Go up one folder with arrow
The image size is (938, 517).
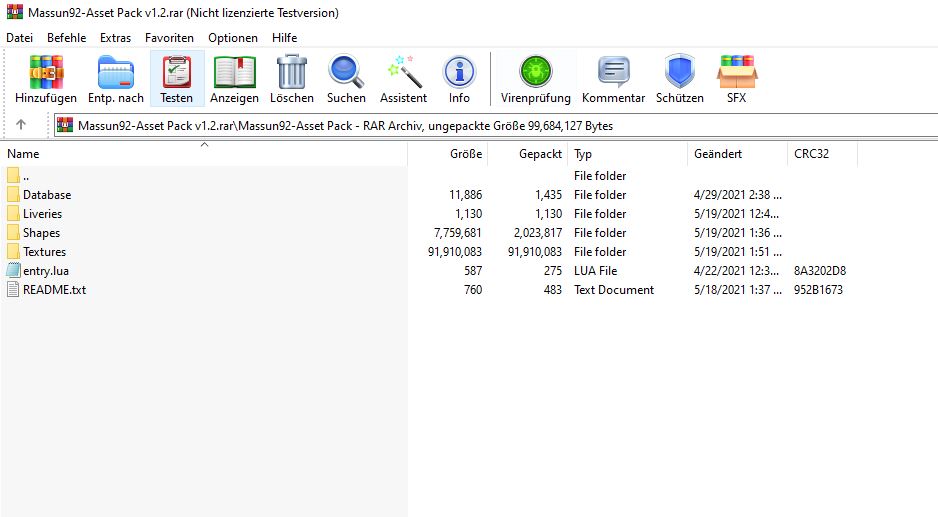[x=21, y=124]
